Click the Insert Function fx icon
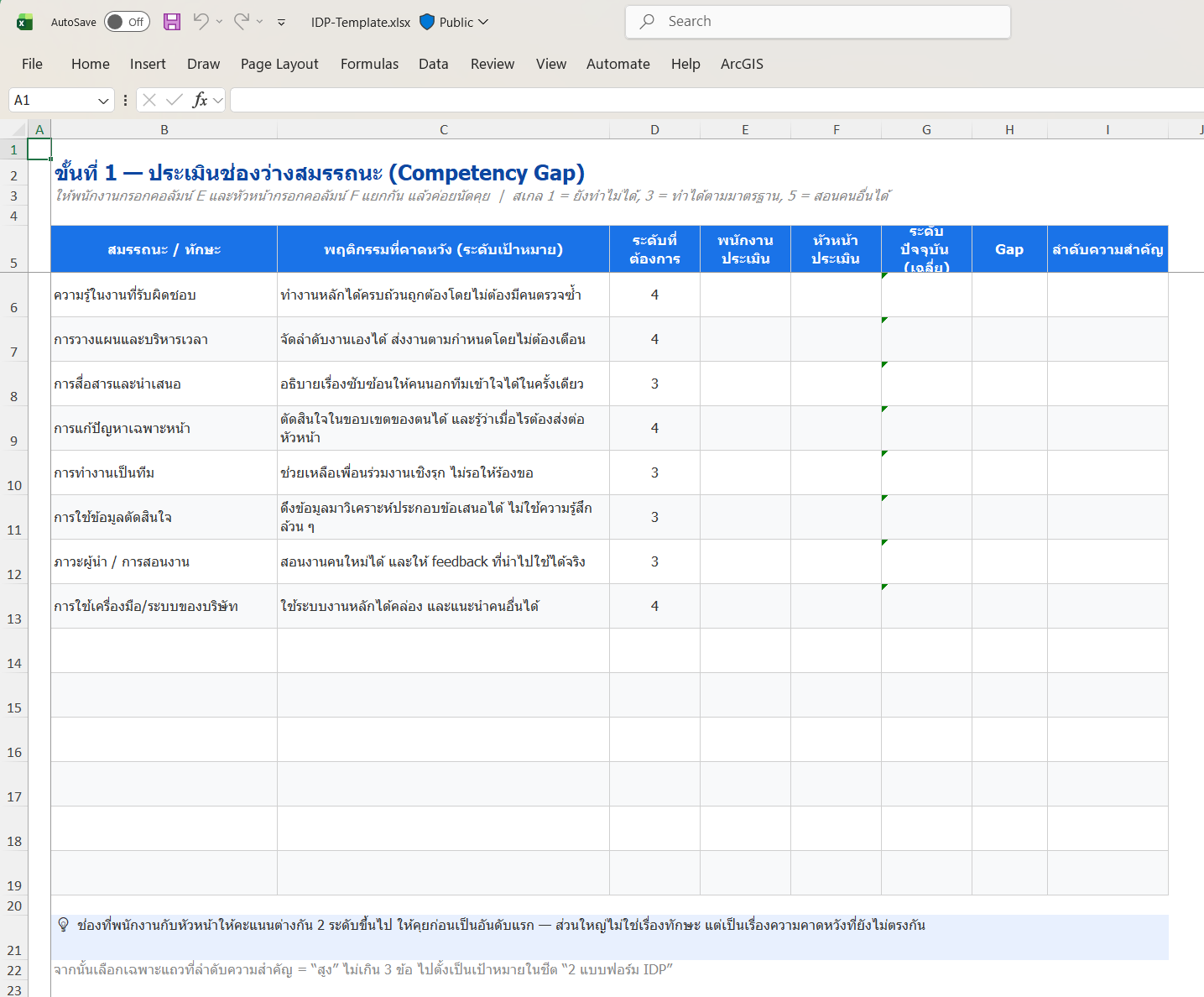The width and height of the screenshot is (1204, 997). pyautogui.click(x=200, y=100)
